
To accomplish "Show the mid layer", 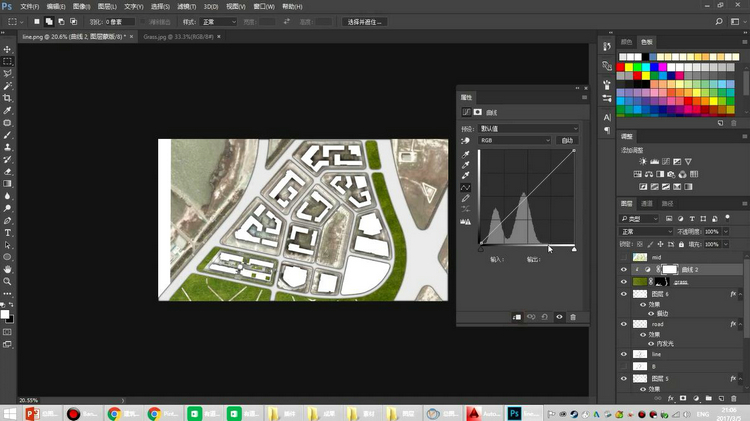I will click(x=624, y=257).
